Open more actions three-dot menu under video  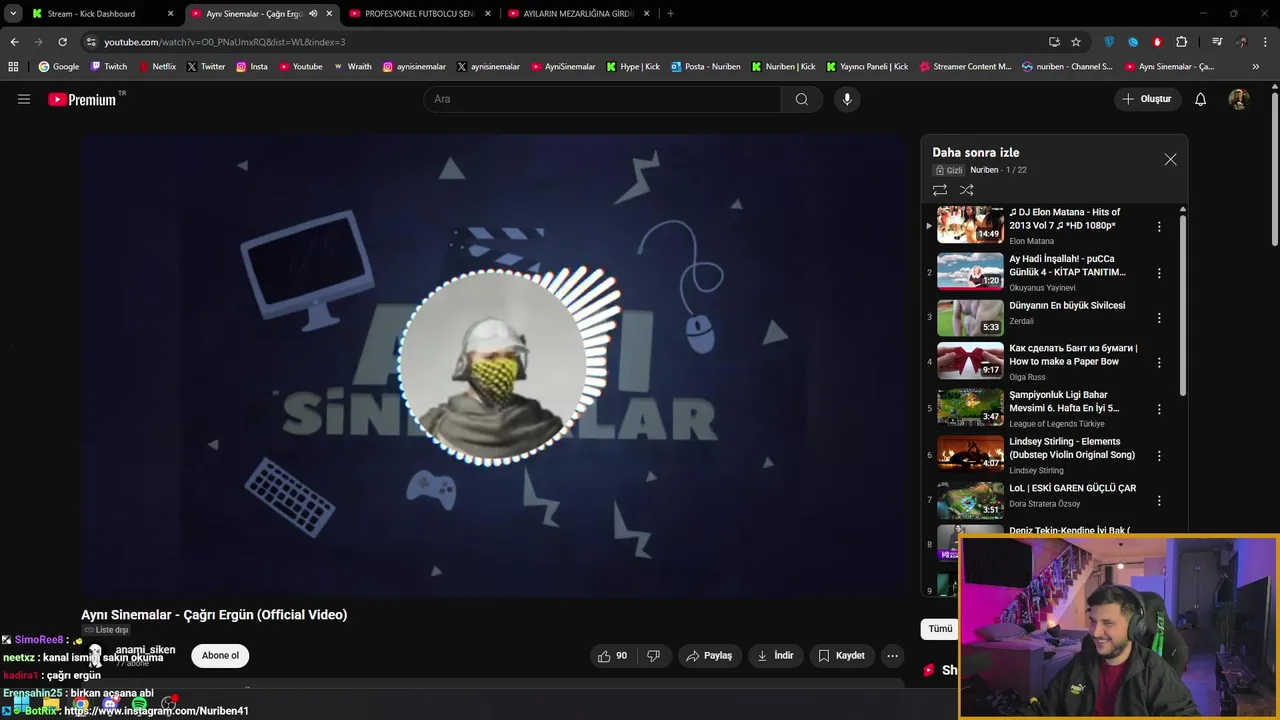point(892,656)
